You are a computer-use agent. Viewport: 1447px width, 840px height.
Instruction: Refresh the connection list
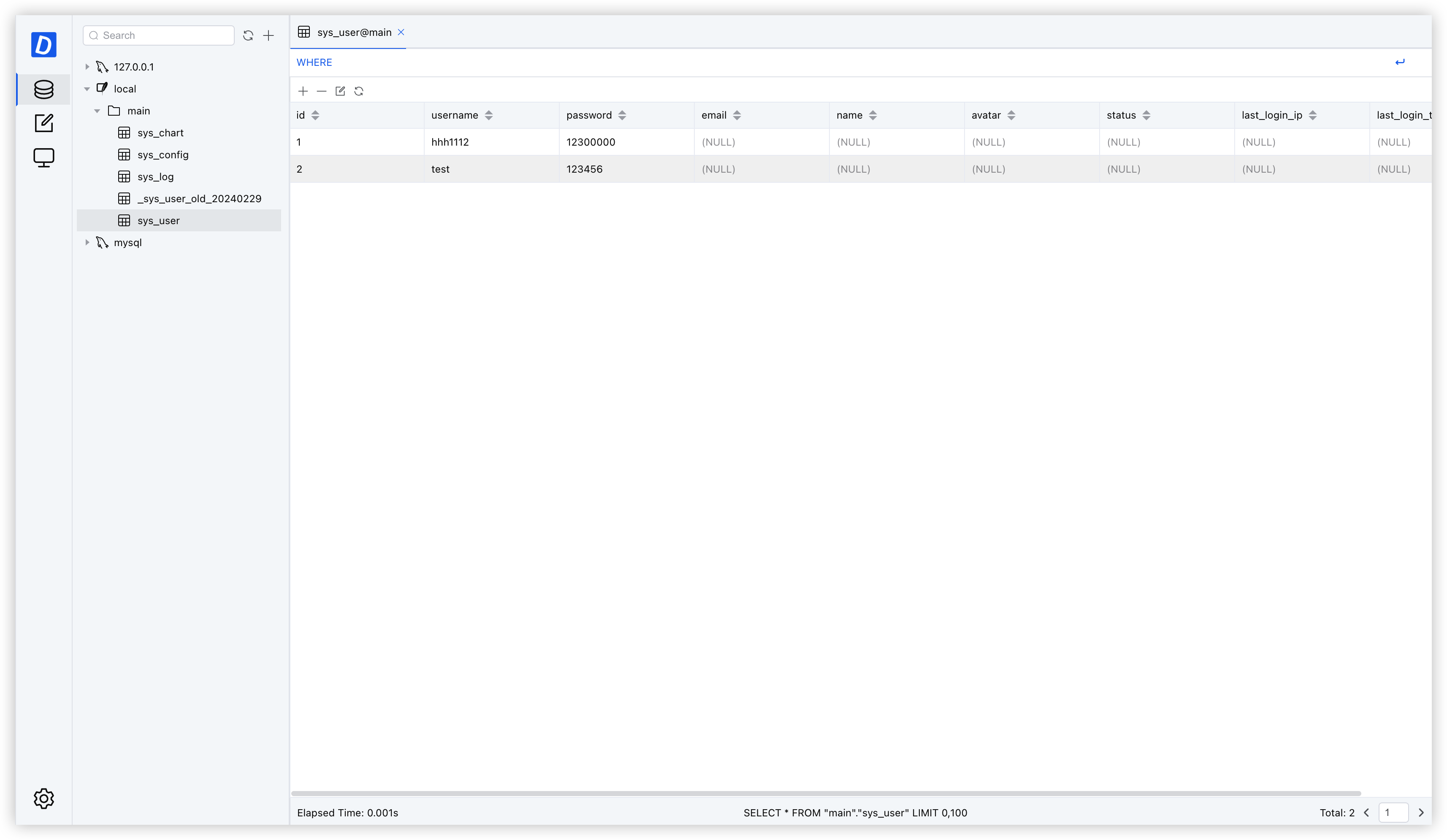(x=248, y=35)
